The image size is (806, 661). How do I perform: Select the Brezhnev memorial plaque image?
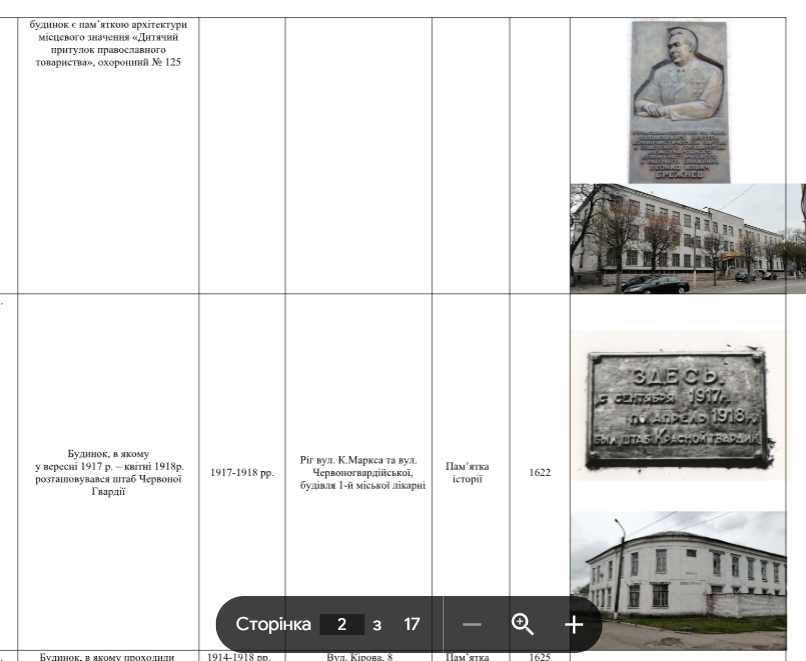679,102
